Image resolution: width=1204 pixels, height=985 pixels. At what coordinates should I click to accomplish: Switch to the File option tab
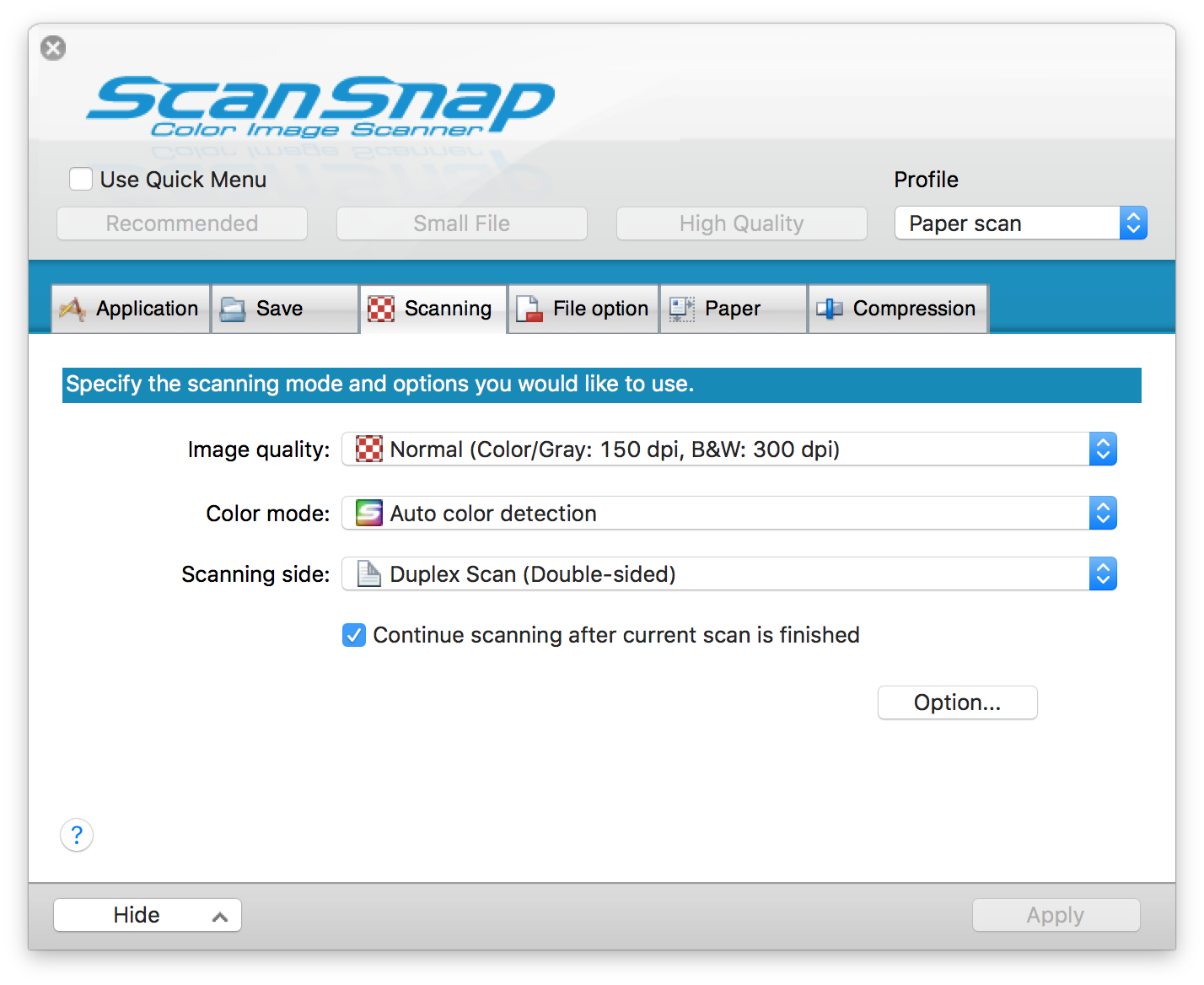[583, 309]
